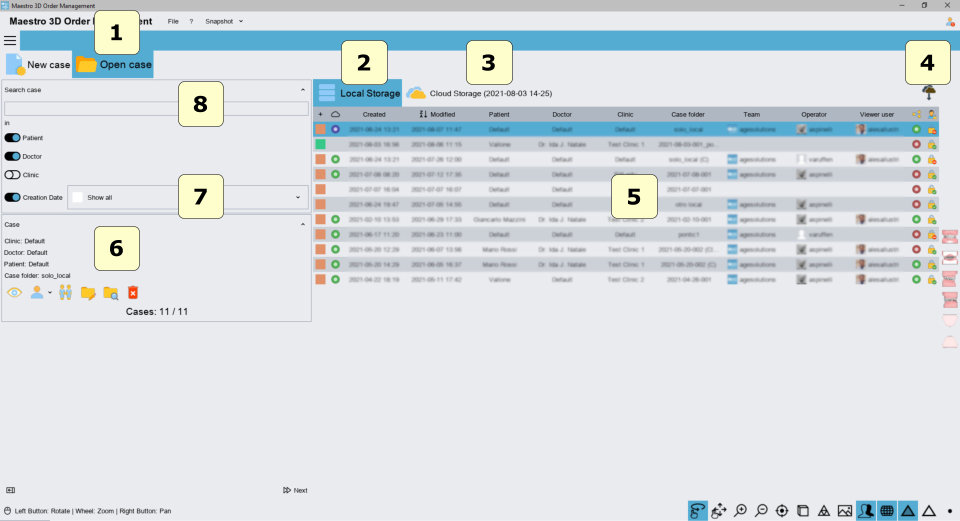This screenshot has height=521, width=960.
Task: Click the Operator column header
Action: 814,114
